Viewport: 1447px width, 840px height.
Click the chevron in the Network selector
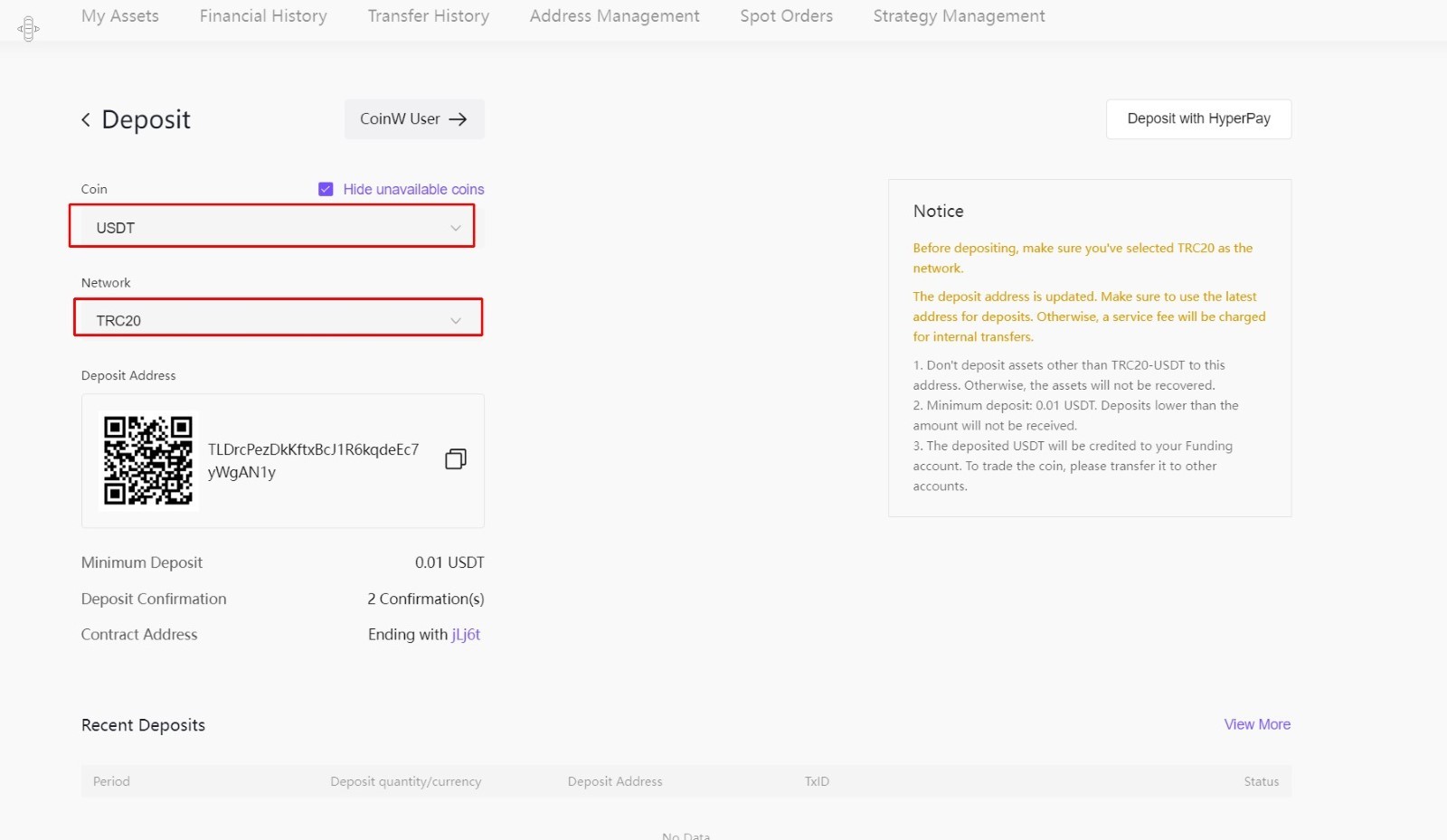[x=456, y=320]
